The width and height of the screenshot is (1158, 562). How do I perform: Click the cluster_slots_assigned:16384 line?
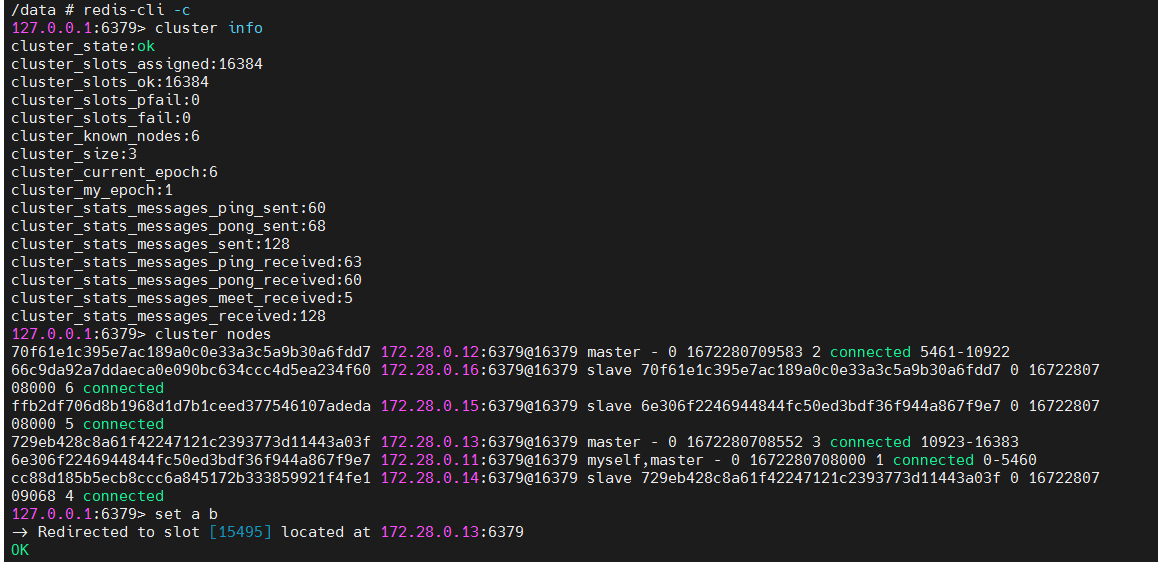[137, 64]
